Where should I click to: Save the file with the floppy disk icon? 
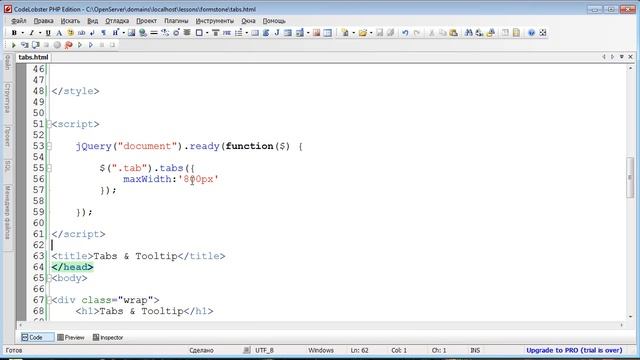coord(380,33)
